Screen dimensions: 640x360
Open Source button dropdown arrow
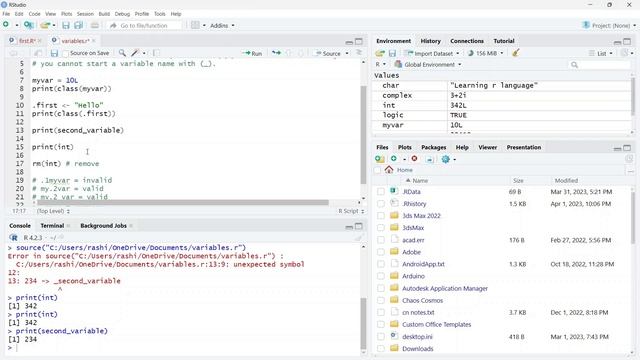click(347, 53)
